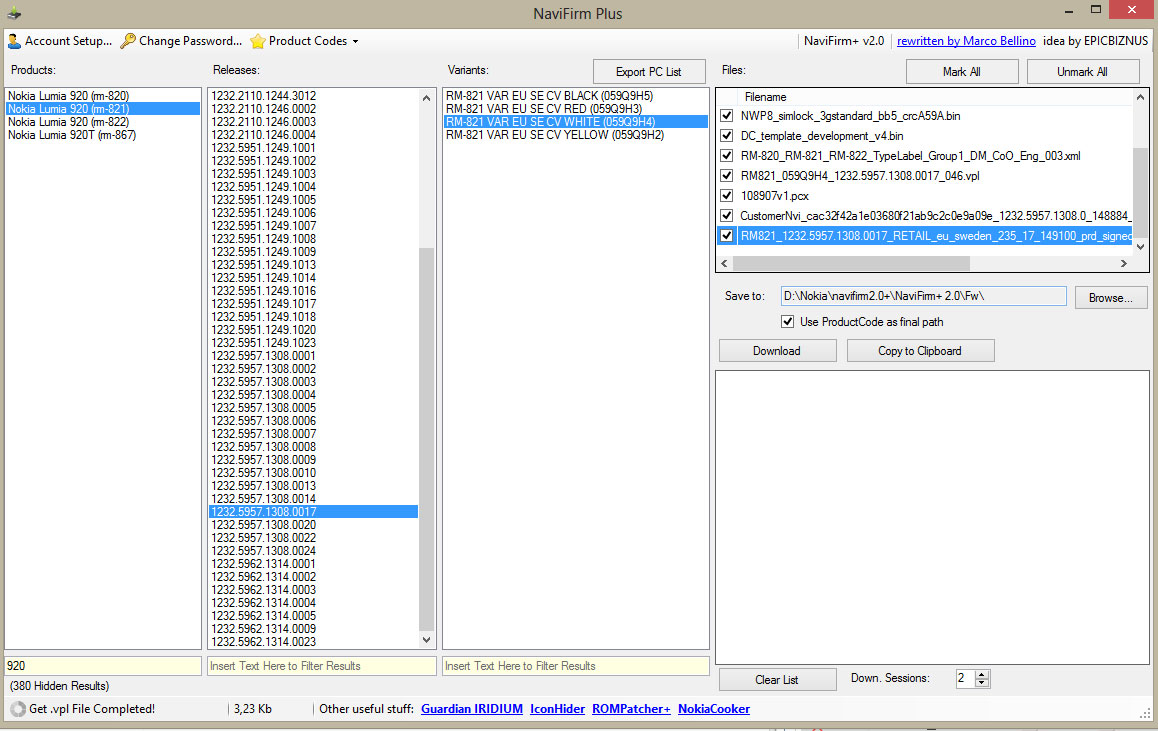Select Nokia Lumia 920 (rm-821) product
The width and height of the screenshot is (1158, 731).
103,109
